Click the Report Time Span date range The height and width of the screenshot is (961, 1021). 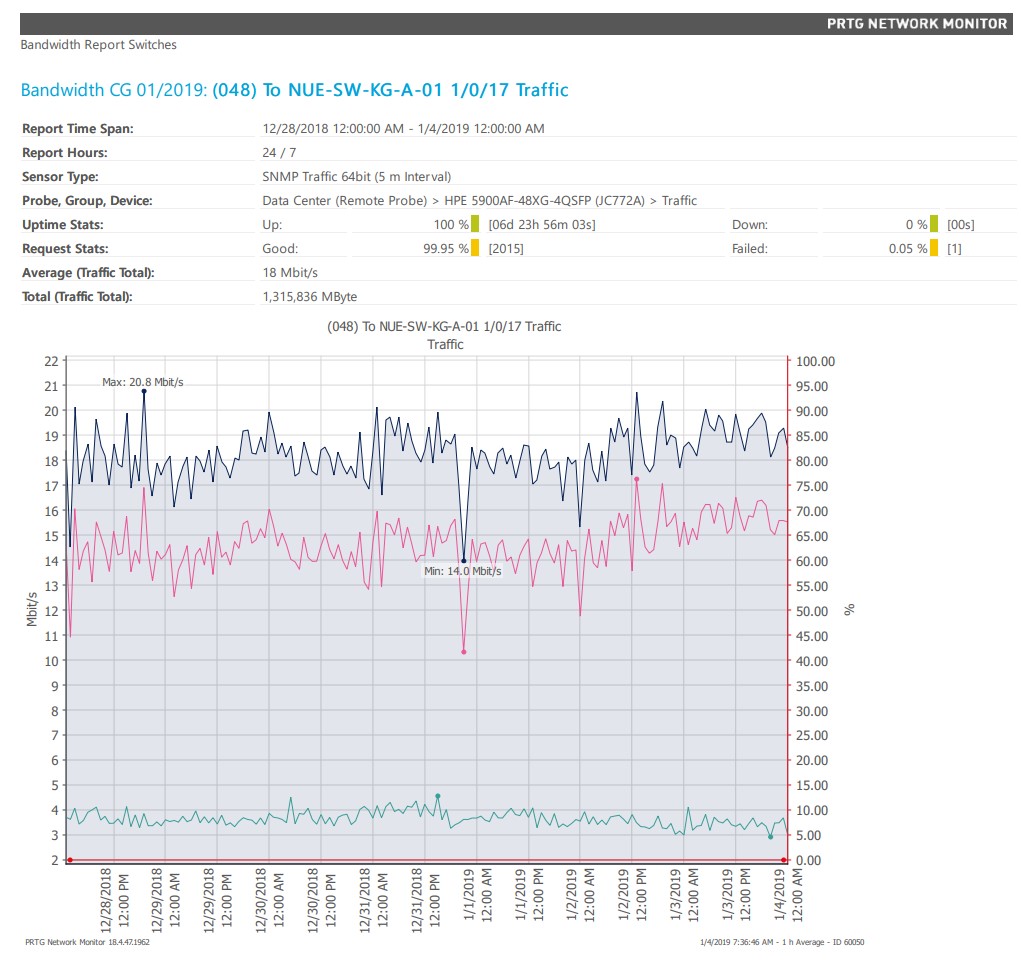click(403, 129)
